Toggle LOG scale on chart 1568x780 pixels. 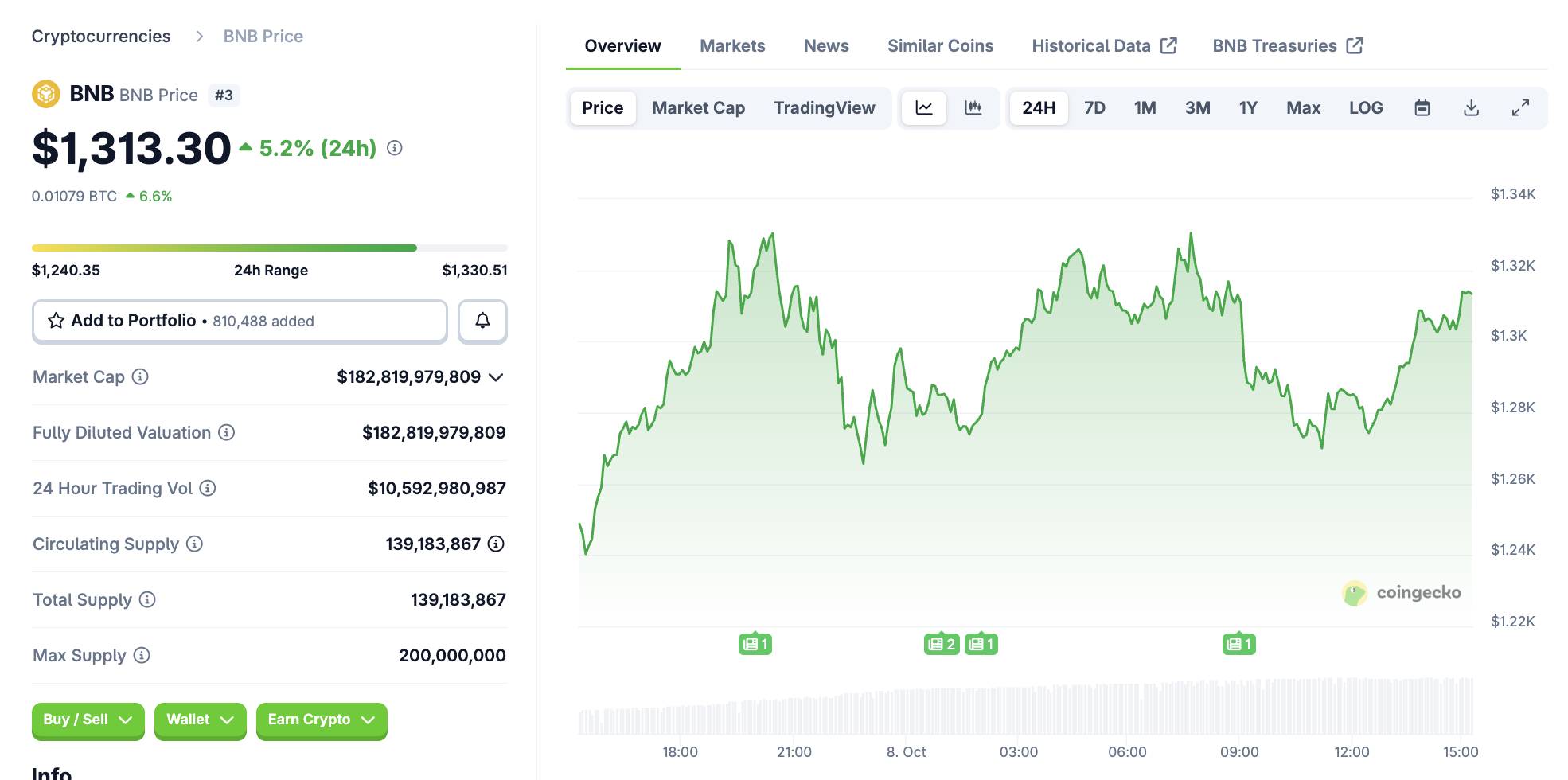point(1365,108)
